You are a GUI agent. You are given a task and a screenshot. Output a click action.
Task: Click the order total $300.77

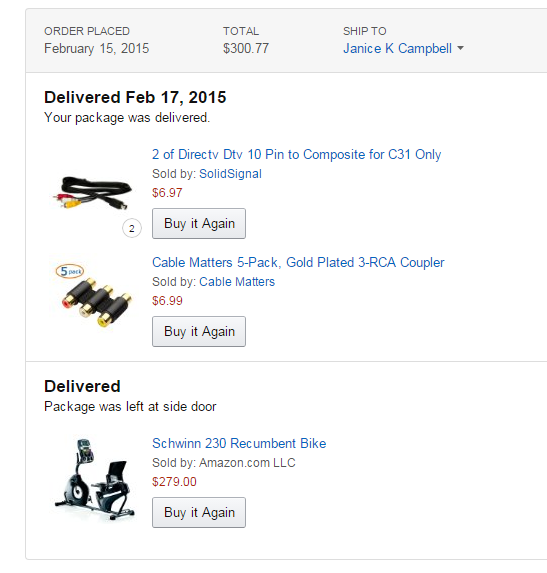[246, 49]
